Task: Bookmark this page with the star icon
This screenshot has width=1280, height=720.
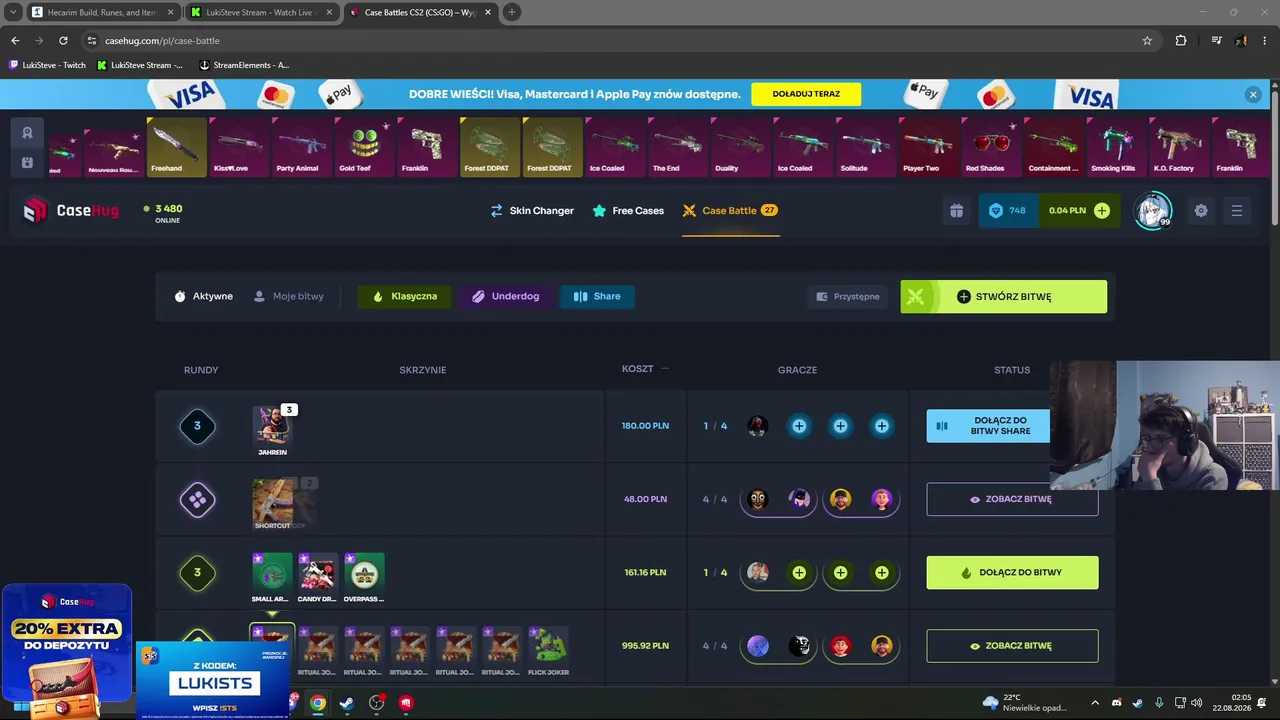Action: tap(1147, 41)
